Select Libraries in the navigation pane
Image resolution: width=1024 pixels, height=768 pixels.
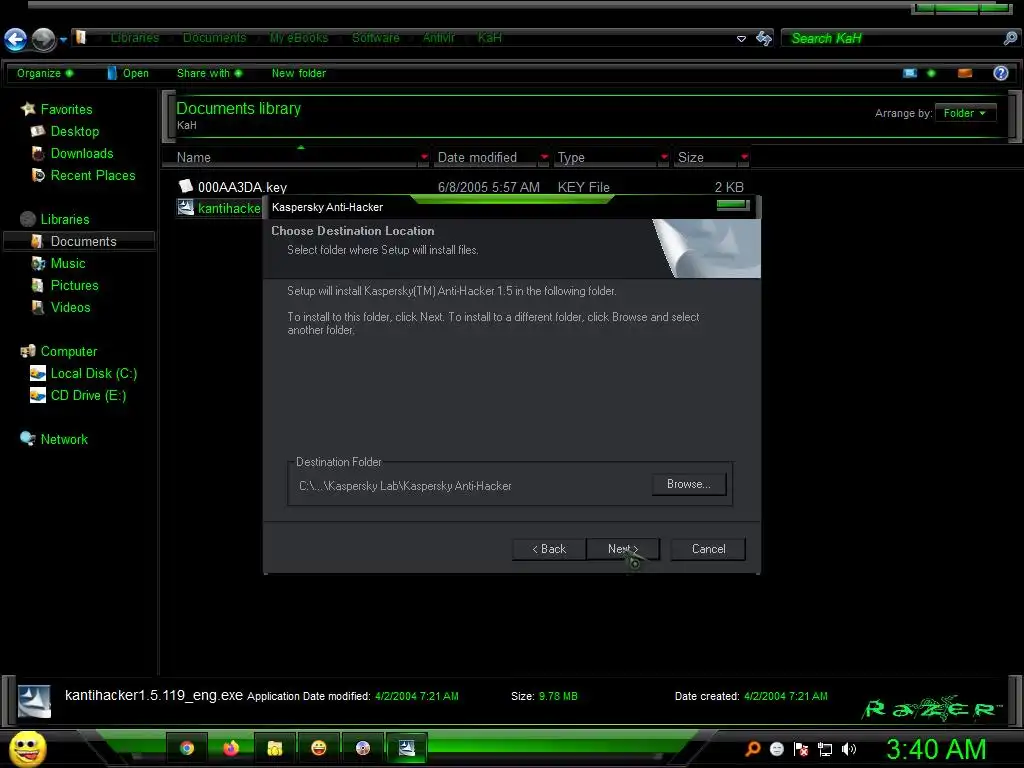[x=55, y=219]
